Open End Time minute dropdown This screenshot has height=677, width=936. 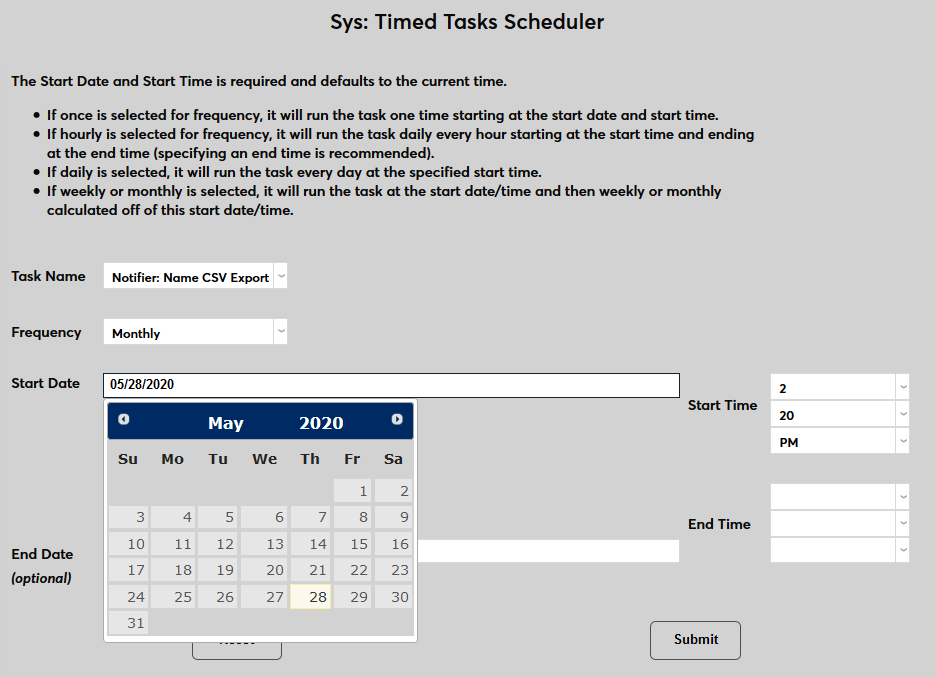840,524
